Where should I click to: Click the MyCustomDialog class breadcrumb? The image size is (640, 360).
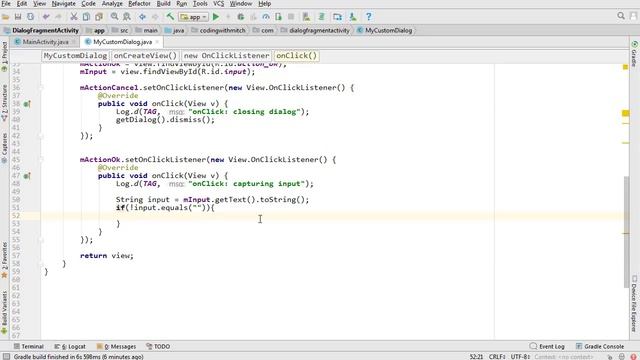75,56
